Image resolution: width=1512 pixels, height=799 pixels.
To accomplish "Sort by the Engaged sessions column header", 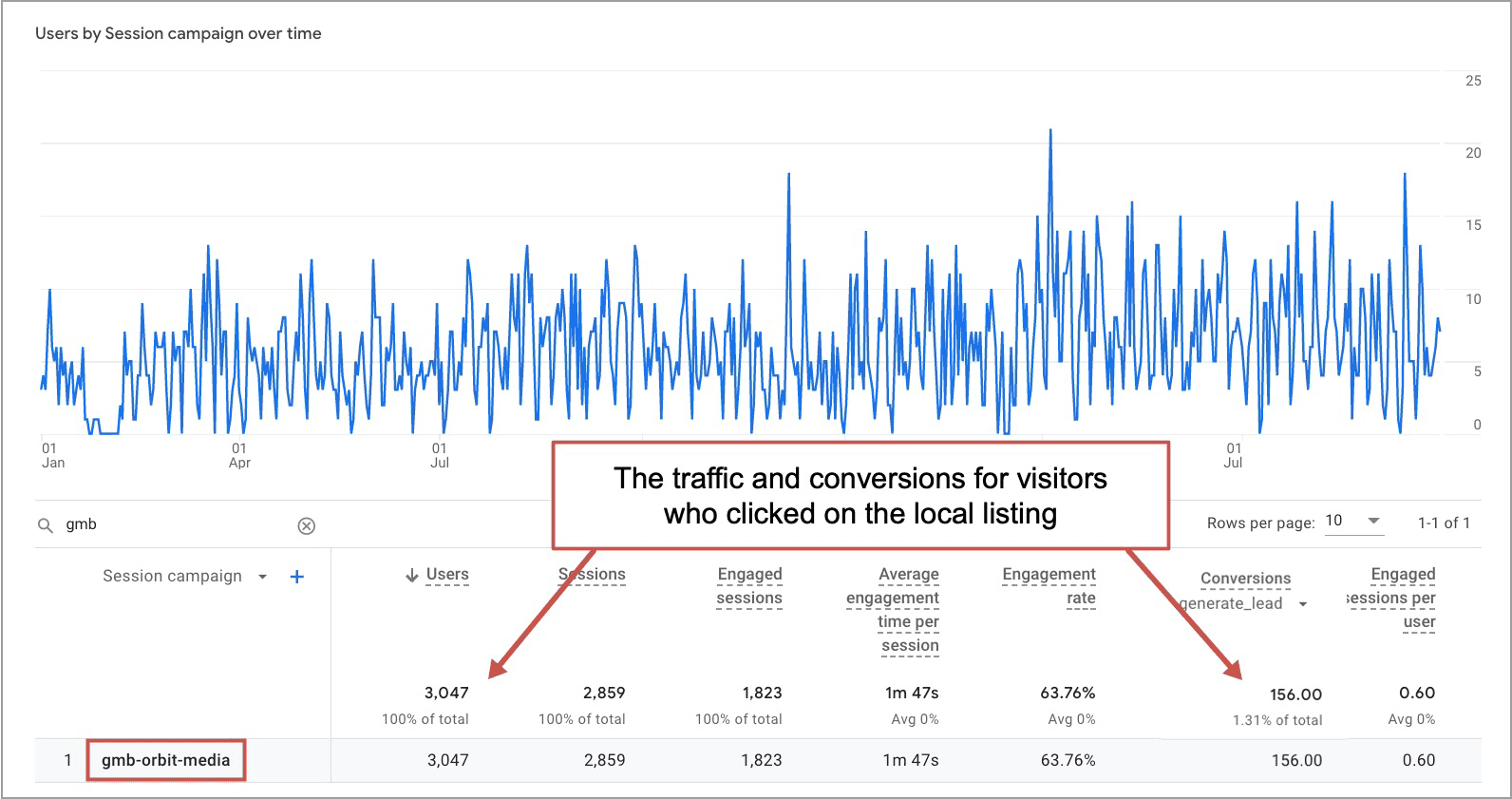I will point(749,586).
